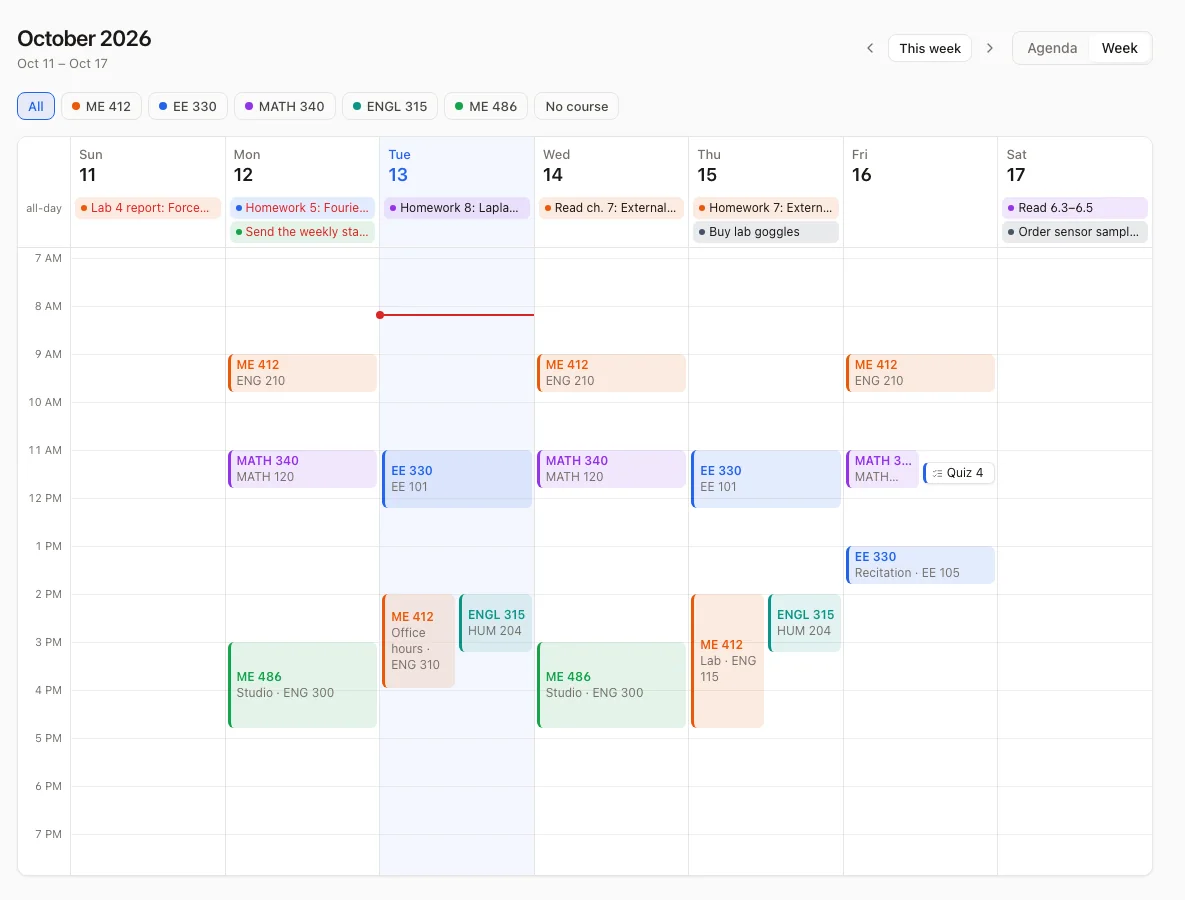Open Tuesday's ENGL 315 HUM 204 class
The width and height of the screenshot is (1185, 900).
coord(496,623)
